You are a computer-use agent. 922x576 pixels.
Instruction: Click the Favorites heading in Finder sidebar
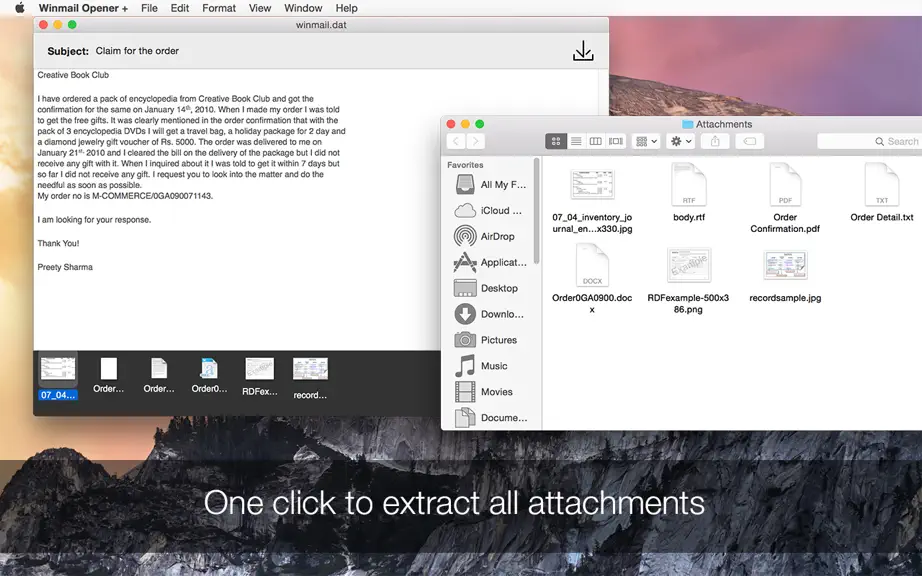[465, 165]
